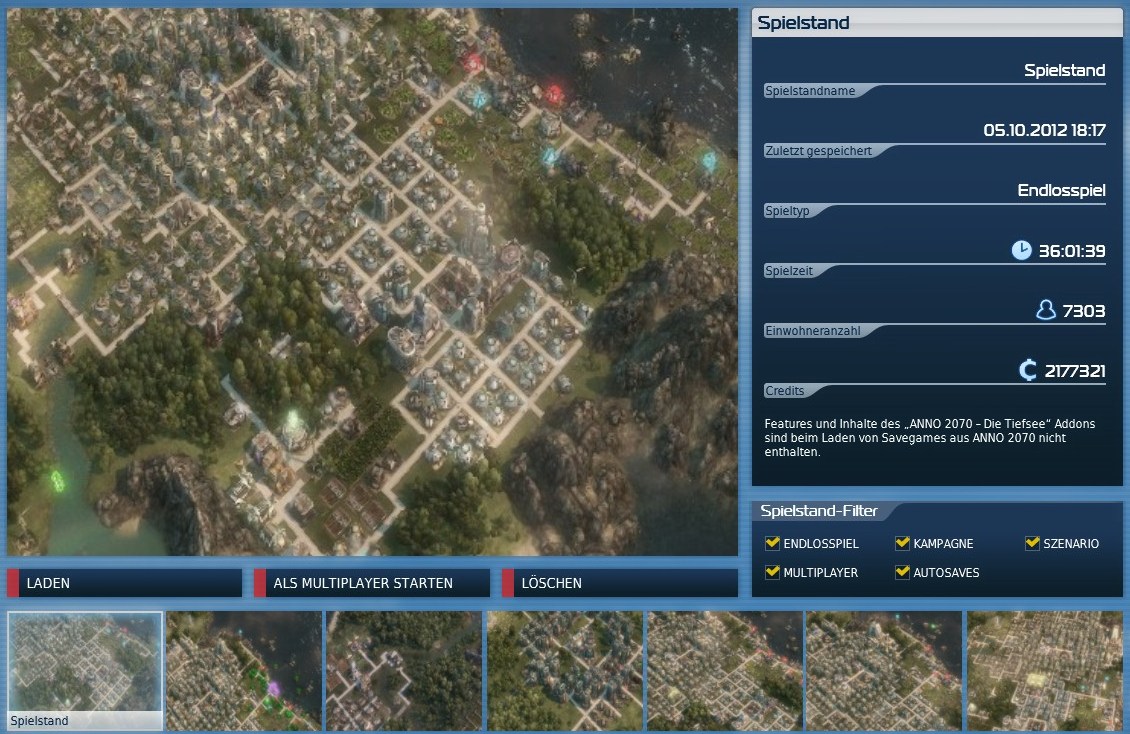The width and height of the screenshot is (1130, 734).
Task: Select the sixth savegame thumbnail
Action: 884,671
